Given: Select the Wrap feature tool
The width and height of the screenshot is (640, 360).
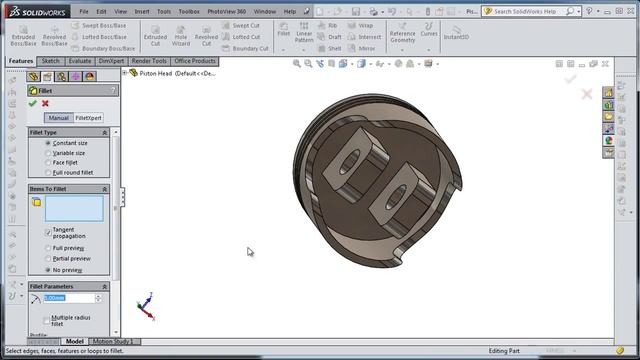Looking at the screenshot, I should click(360, 25).
